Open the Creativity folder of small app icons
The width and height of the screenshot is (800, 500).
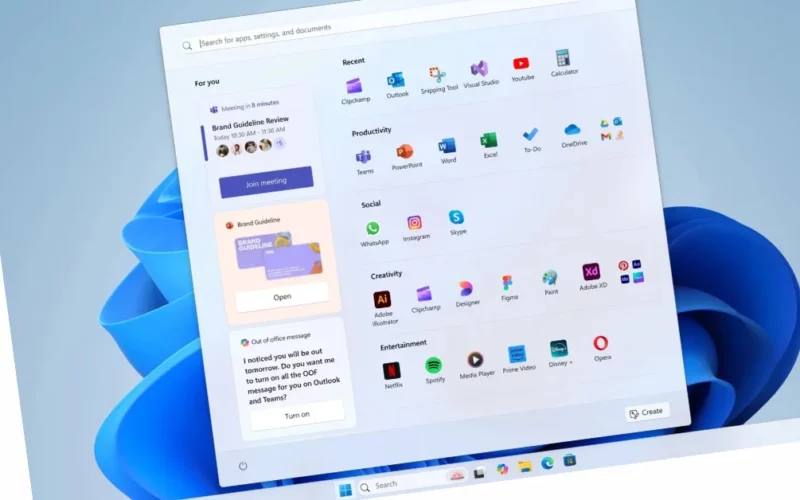coord(631,271)
